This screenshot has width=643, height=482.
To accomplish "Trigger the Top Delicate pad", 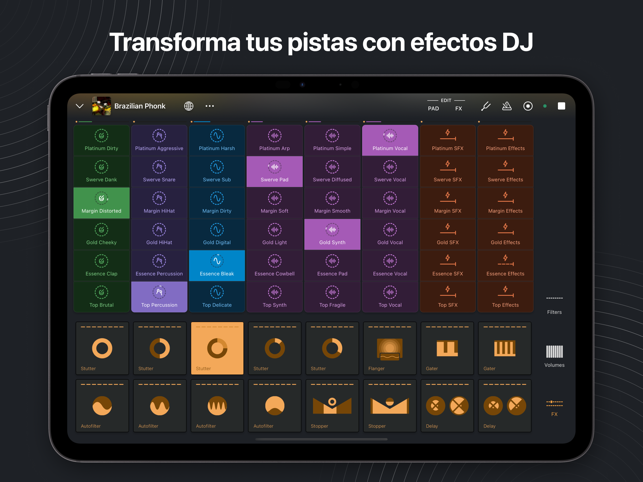I will coord(217,297).
